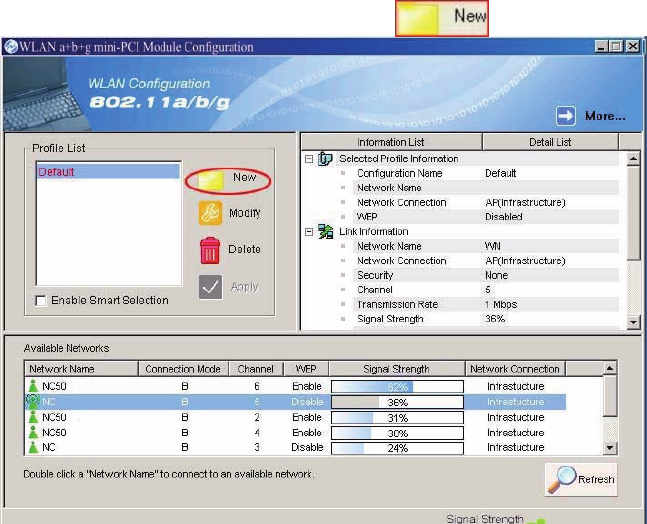Screen dimensions: 647x524
Task: Collapse the Link Information section
Action: pos(309,232)
